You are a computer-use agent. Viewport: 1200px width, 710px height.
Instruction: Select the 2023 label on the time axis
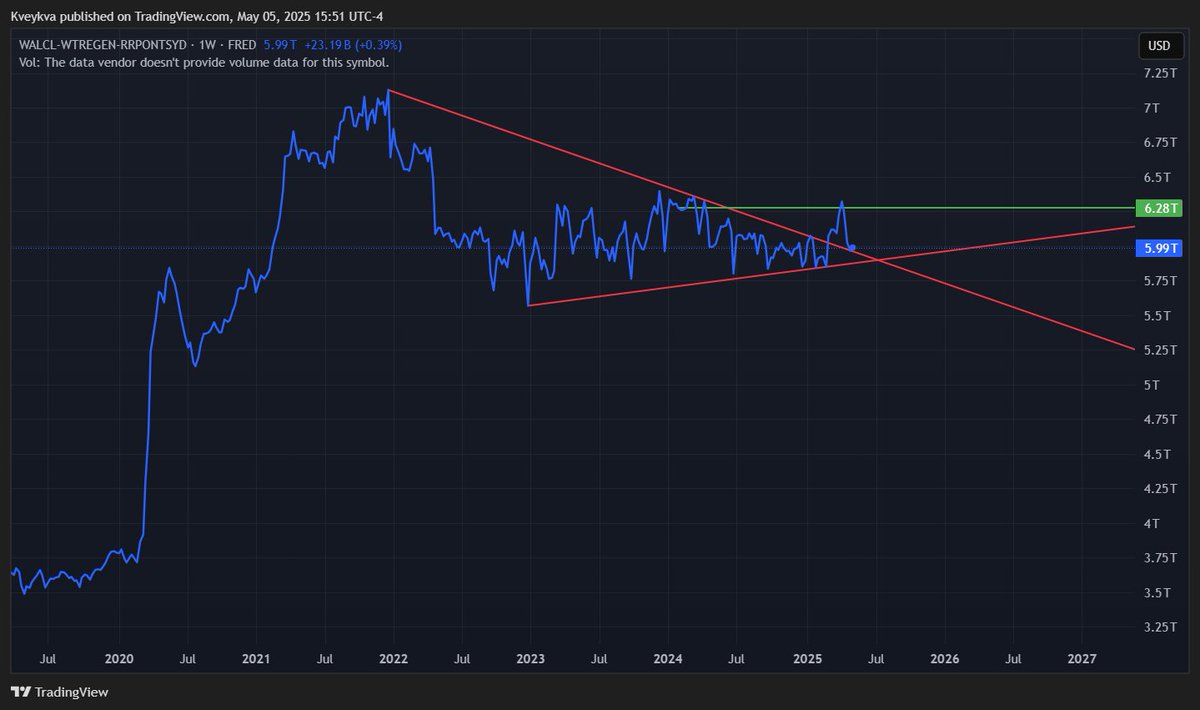tap(530, 659)
